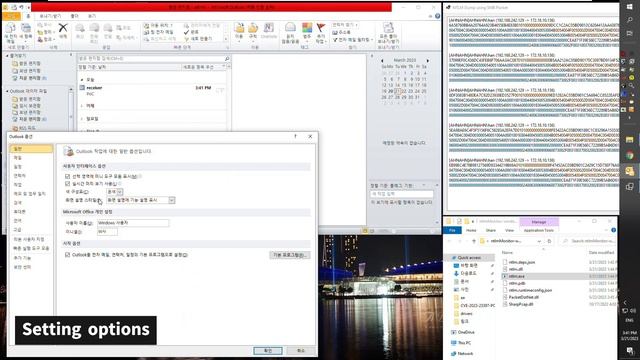Switch to the View tab in File Explorer
The image size is (640, 360).
(x=509, y=230)
